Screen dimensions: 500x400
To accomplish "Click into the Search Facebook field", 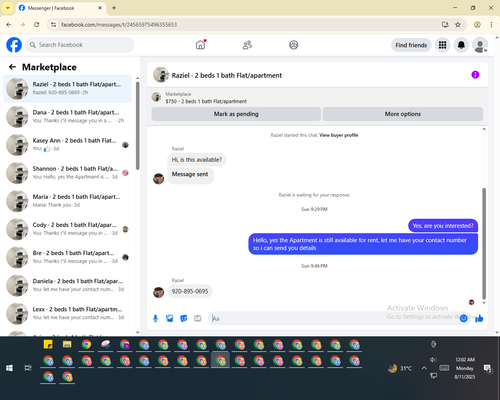I will tap(80, 45).
